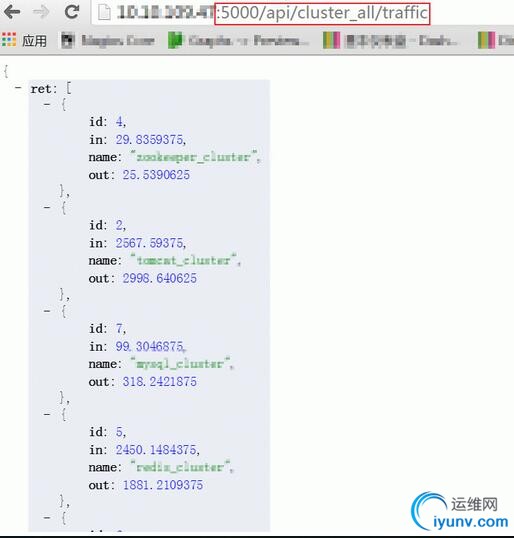The image size is (514, 538).
Task: Go back with the browser back arrow
Action: 12,12
